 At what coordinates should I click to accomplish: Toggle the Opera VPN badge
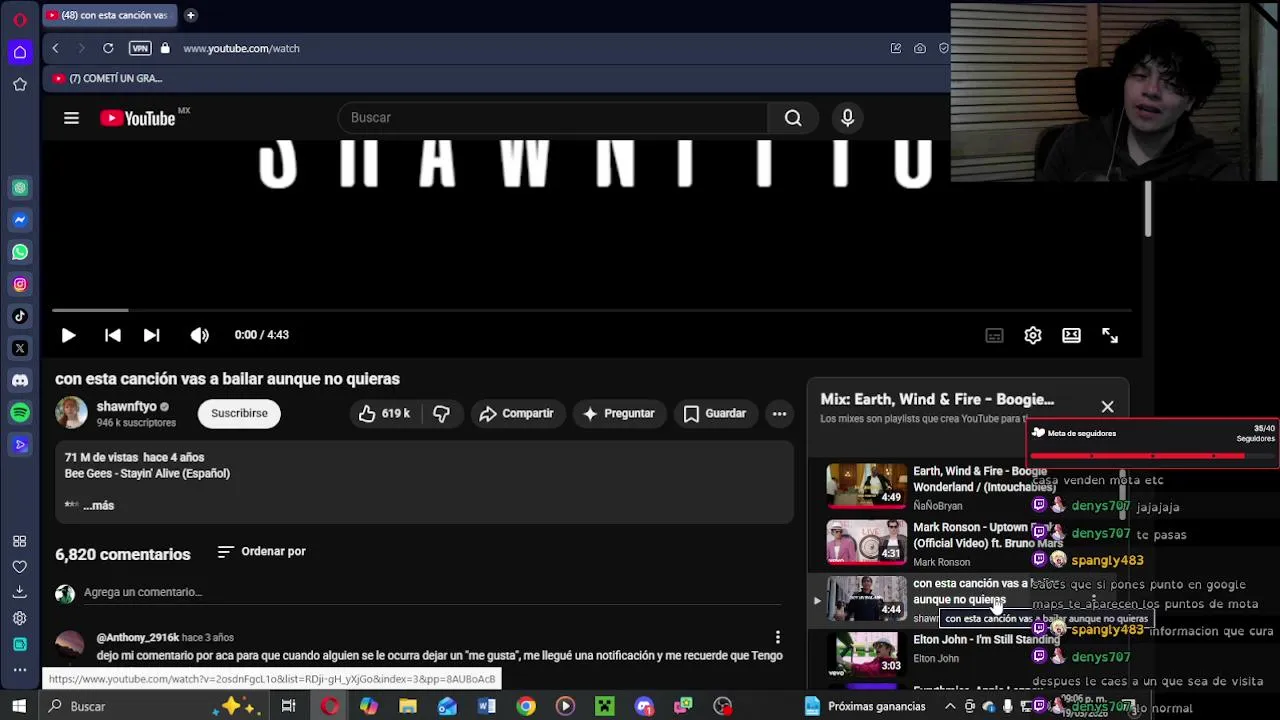[140, 48]
